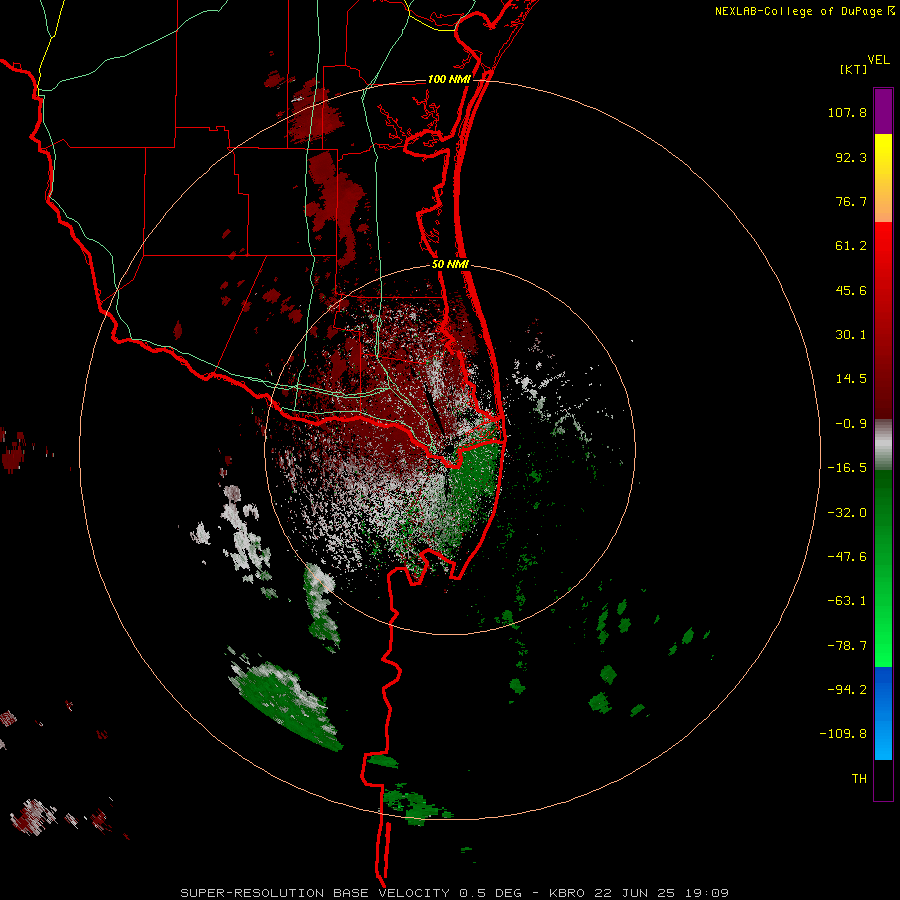Click the 107.8 legend value
The image size is (900, 900).
847,112
